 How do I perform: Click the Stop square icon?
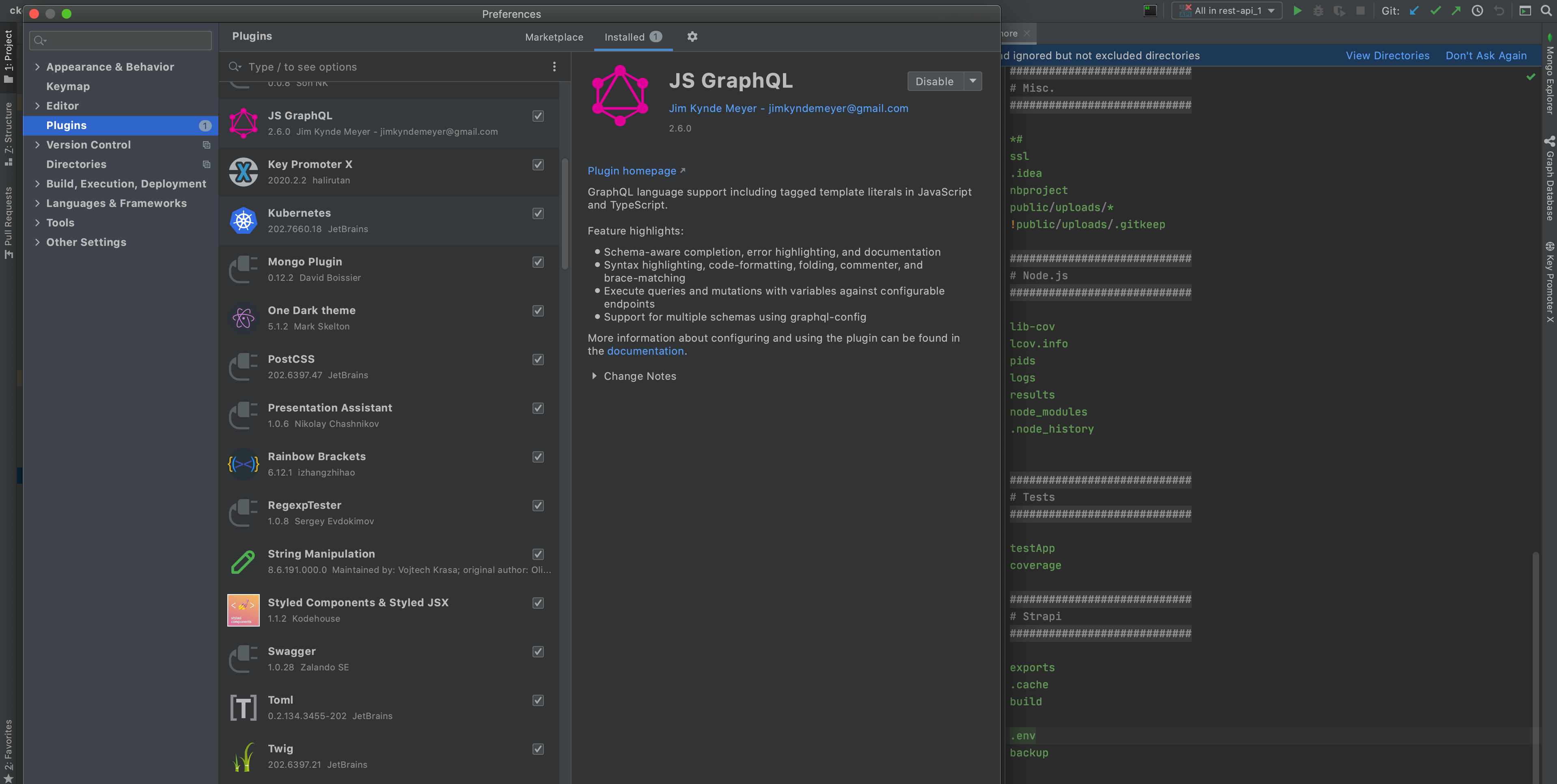point(1361,11)
